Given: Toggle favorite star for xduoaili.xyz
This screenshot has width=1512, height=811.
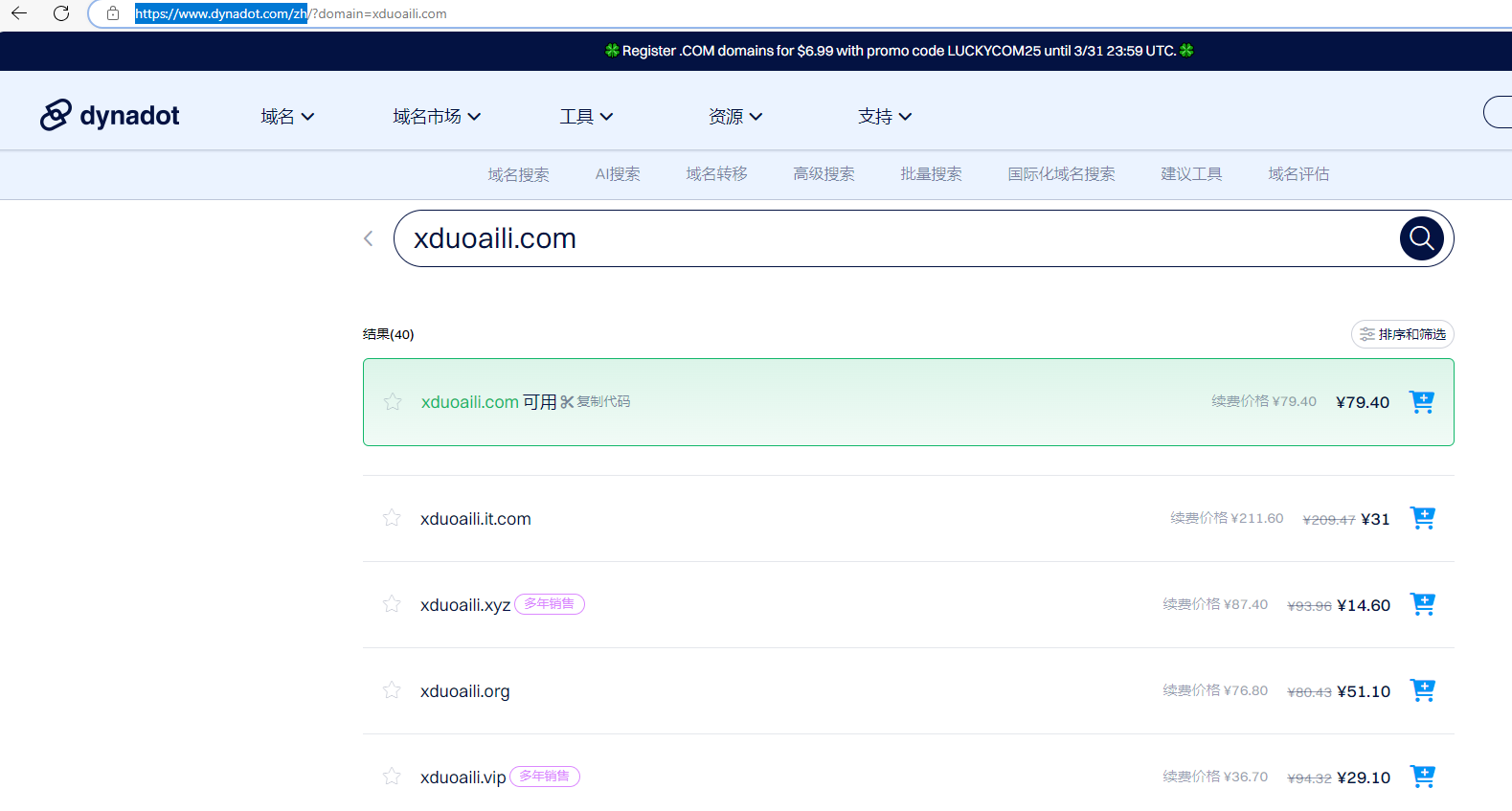Looking at the screenshot, I should (x=392, y=604).
